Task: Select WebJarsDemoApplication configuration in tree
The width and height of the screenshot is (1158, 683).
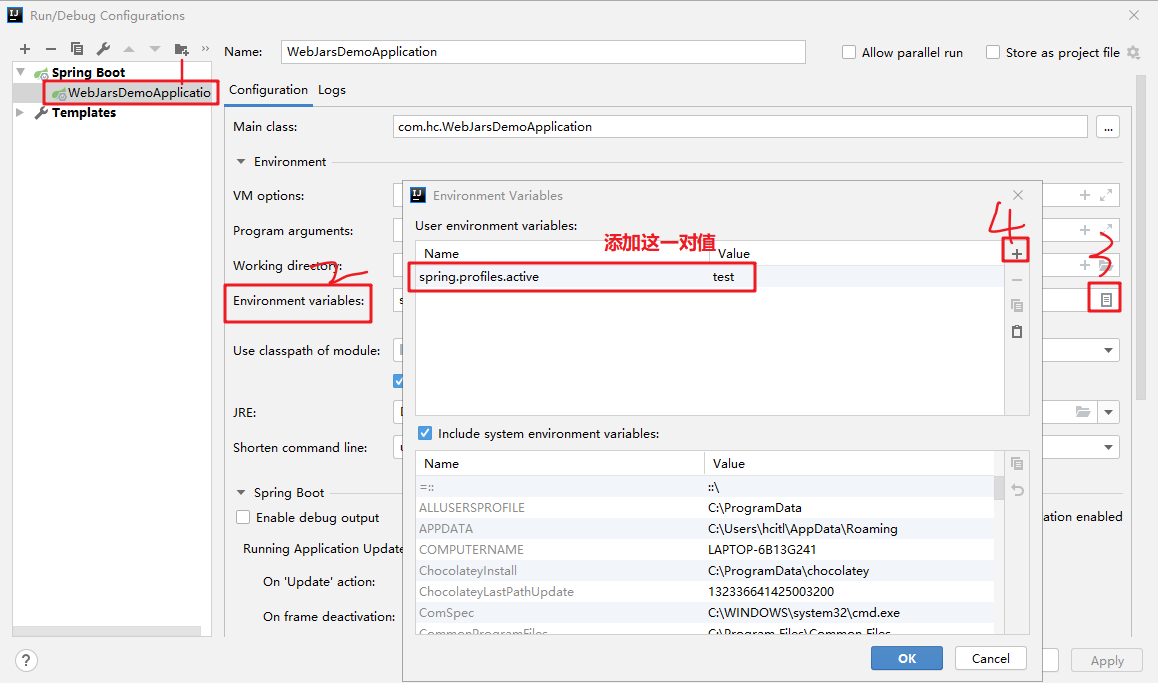Action: 131,92
